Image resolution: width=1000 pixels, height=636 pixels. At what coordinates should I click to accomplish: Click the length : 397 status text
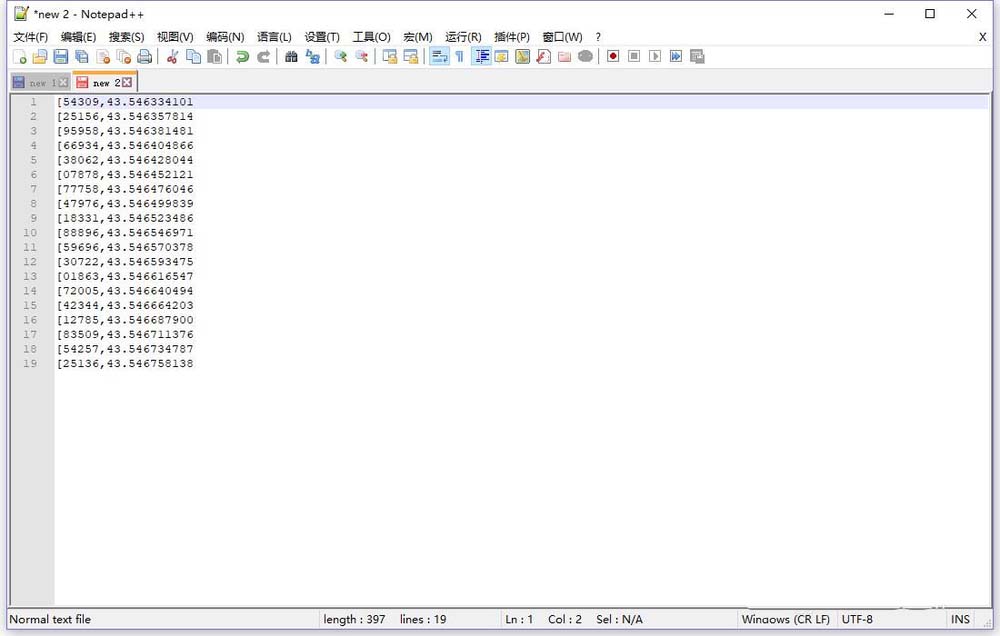[x=354, y=619]
